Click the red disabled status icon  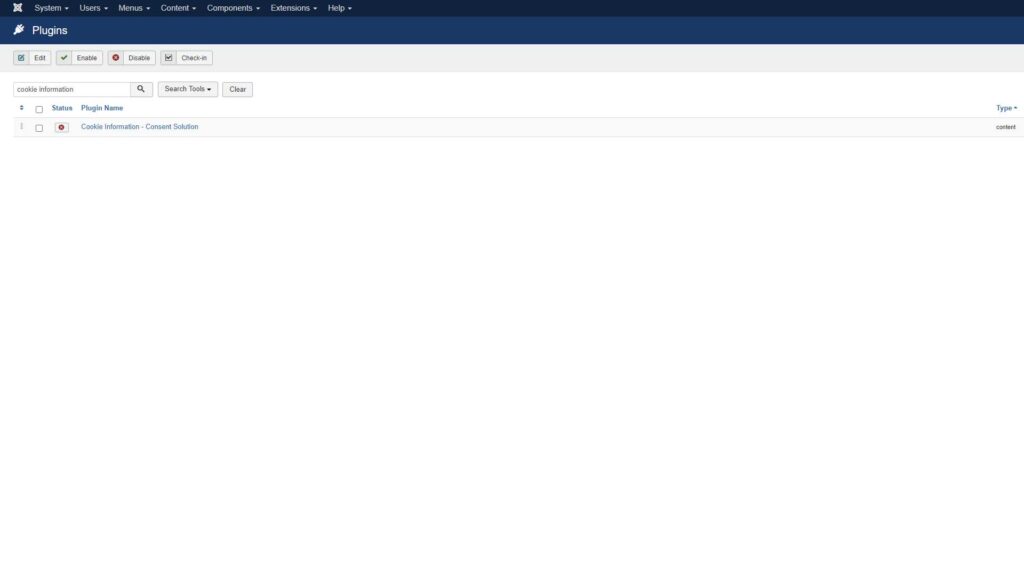coord(61,127)
